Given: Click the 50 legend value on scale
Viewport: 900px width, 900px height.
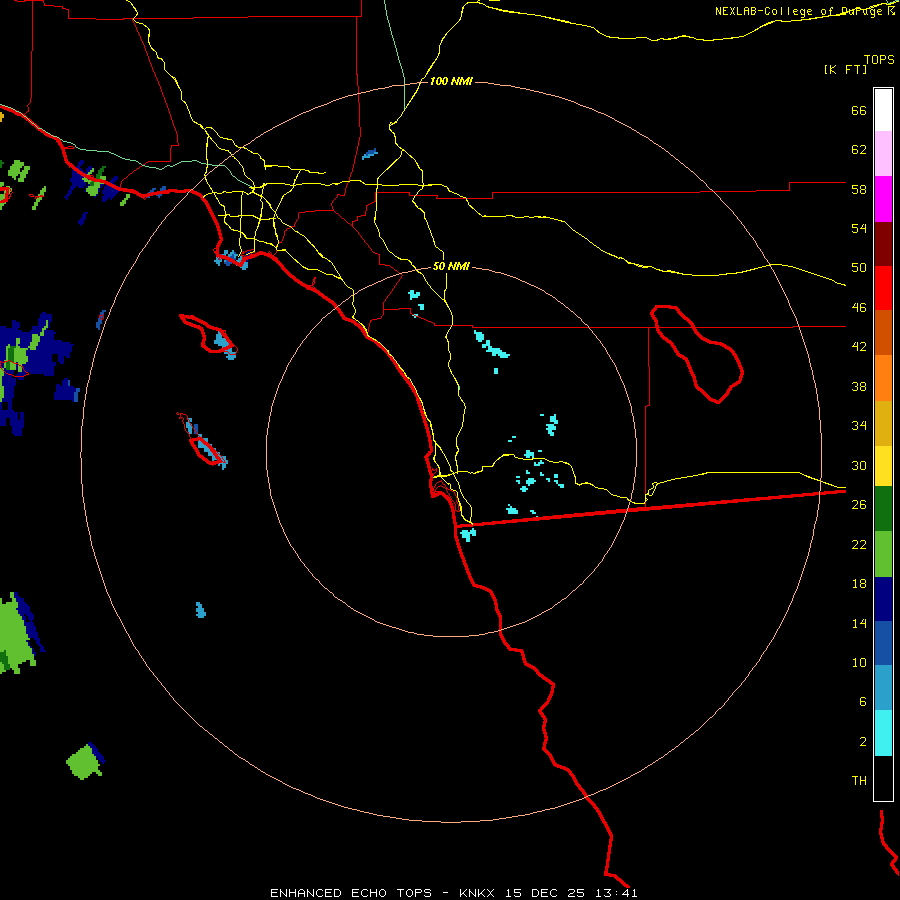Looking at the screenshot, I should click(859, 268).
